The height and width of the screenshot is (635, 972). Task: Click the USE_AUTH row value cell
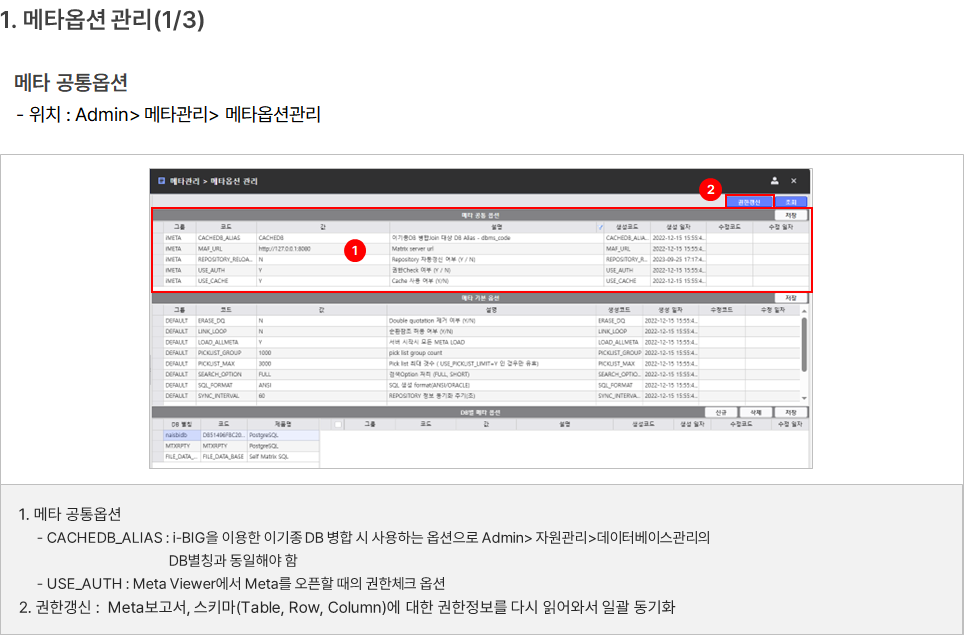320,270
